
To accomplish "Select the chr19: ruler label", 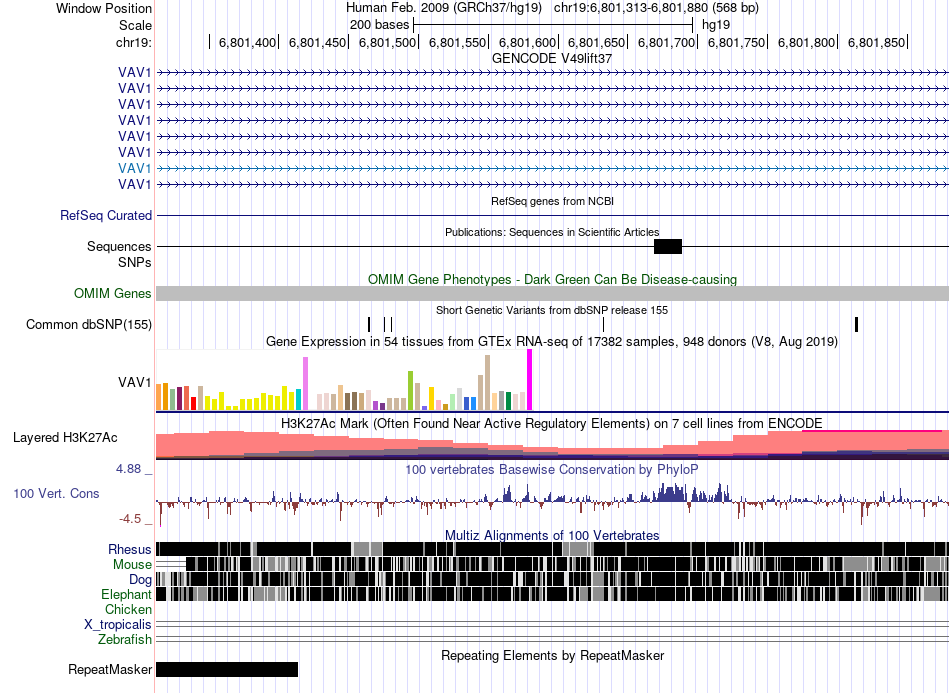I will (x=133, y=42).
